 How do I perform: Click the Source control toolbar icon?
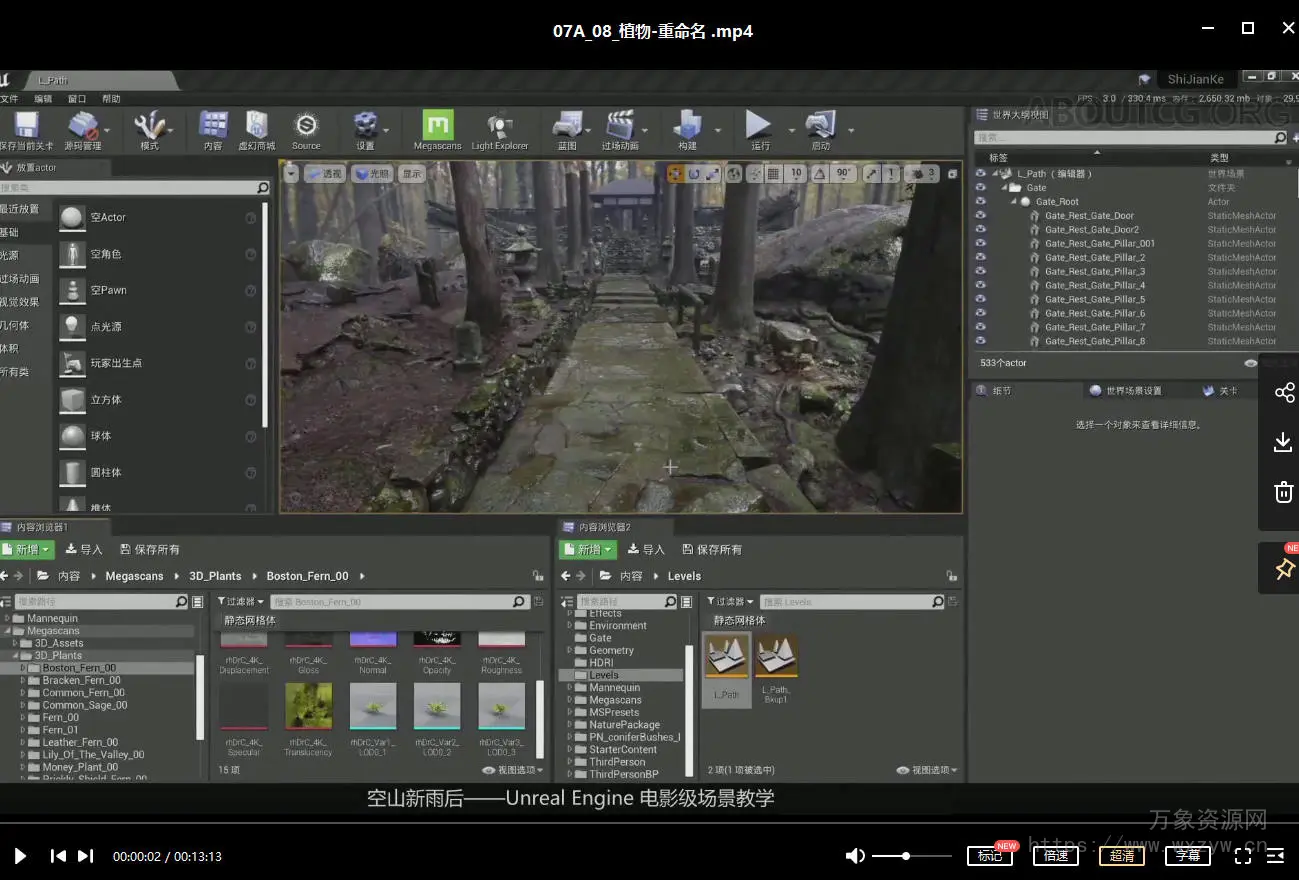[x=306, y=126]
